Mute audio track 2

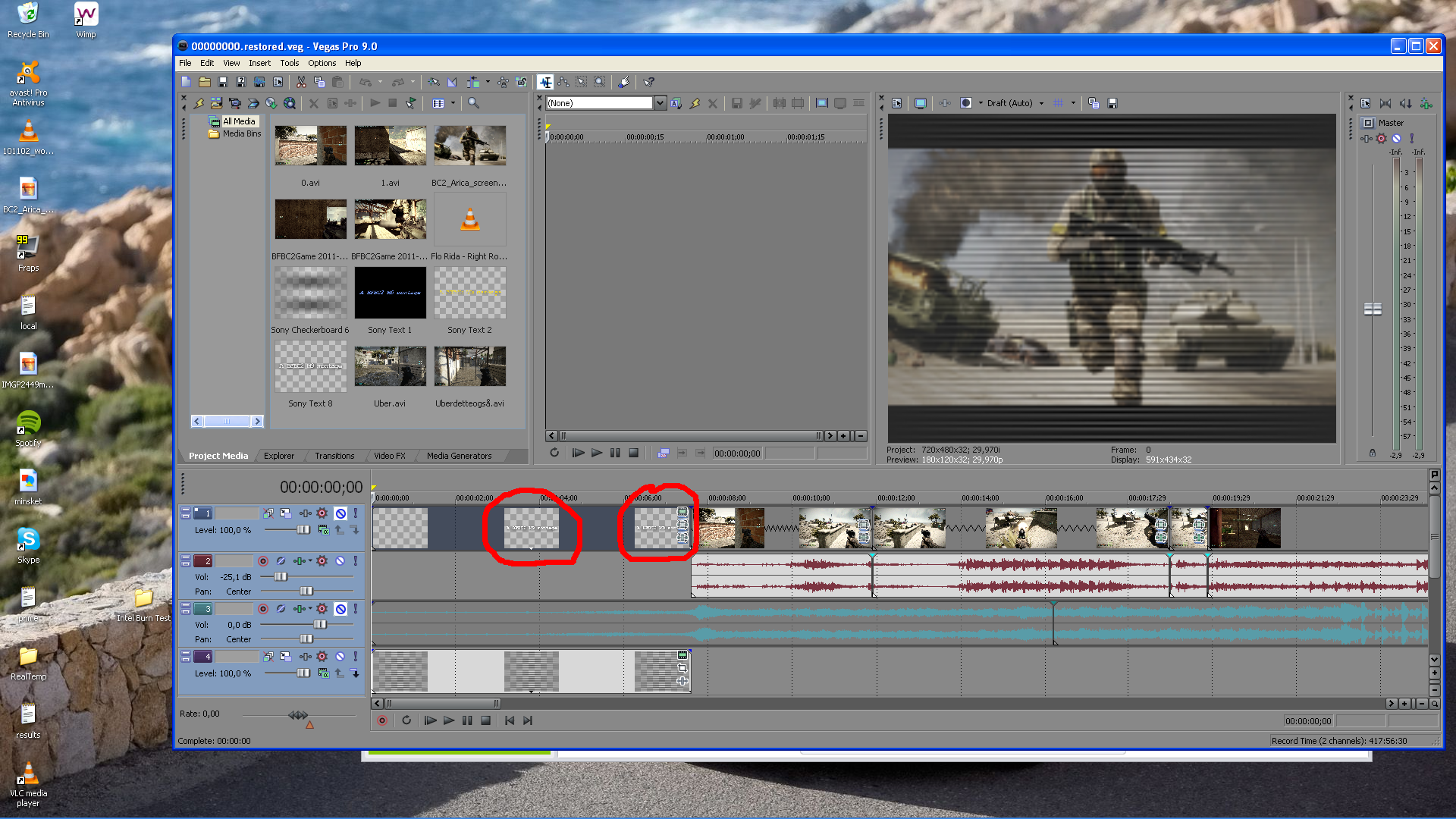coord(340,561)
